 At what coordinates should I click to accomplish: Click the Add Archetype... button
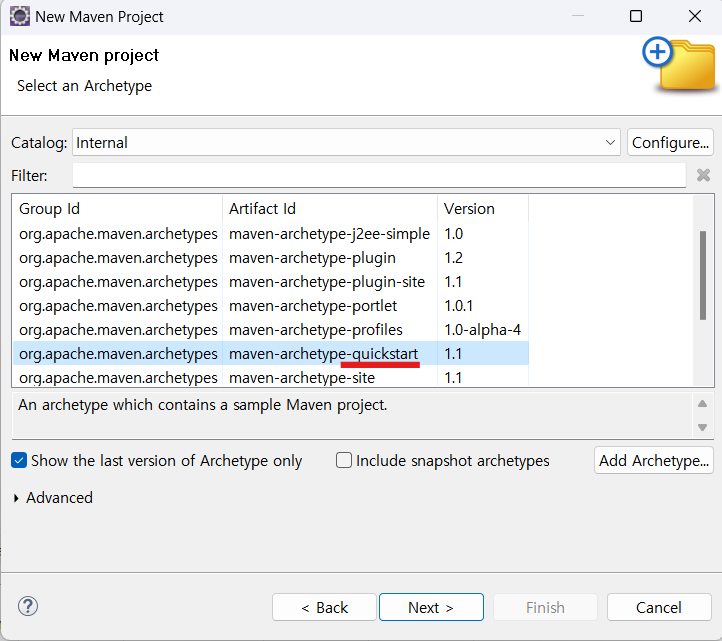653,460
